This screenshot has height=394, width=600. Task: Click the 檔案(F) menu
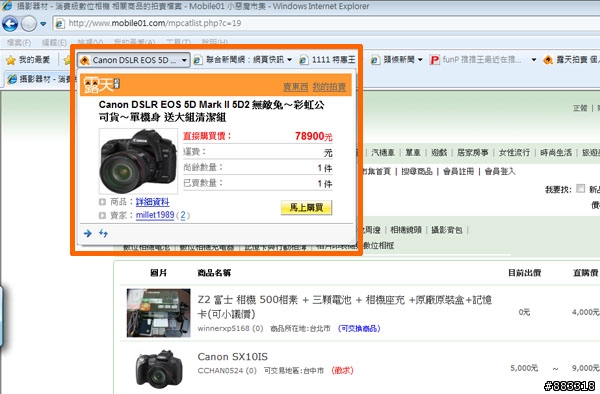coord(19,42)
